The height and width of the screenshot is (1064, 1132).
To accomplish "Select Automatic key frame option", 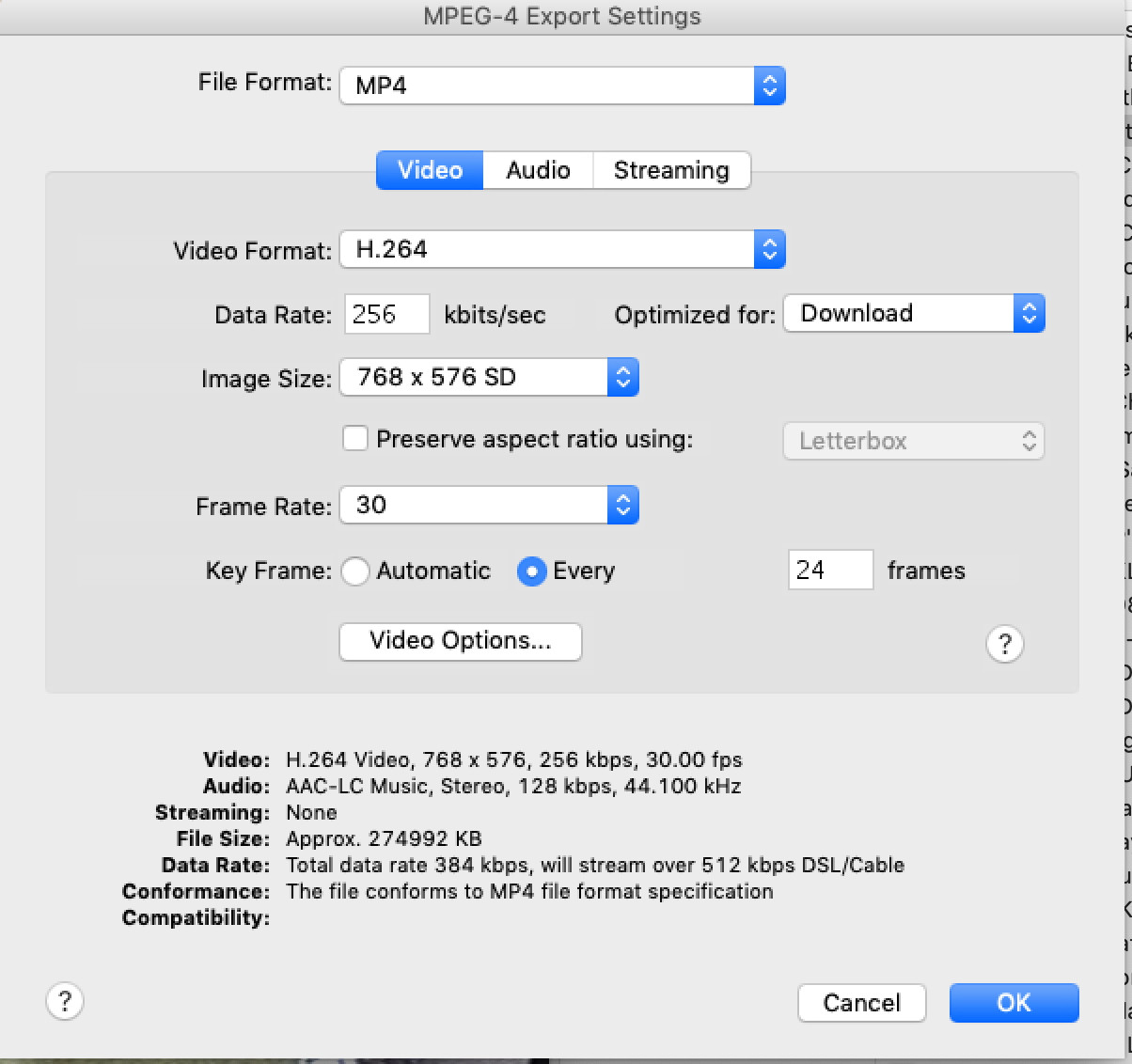I will [x=355, y=571].
